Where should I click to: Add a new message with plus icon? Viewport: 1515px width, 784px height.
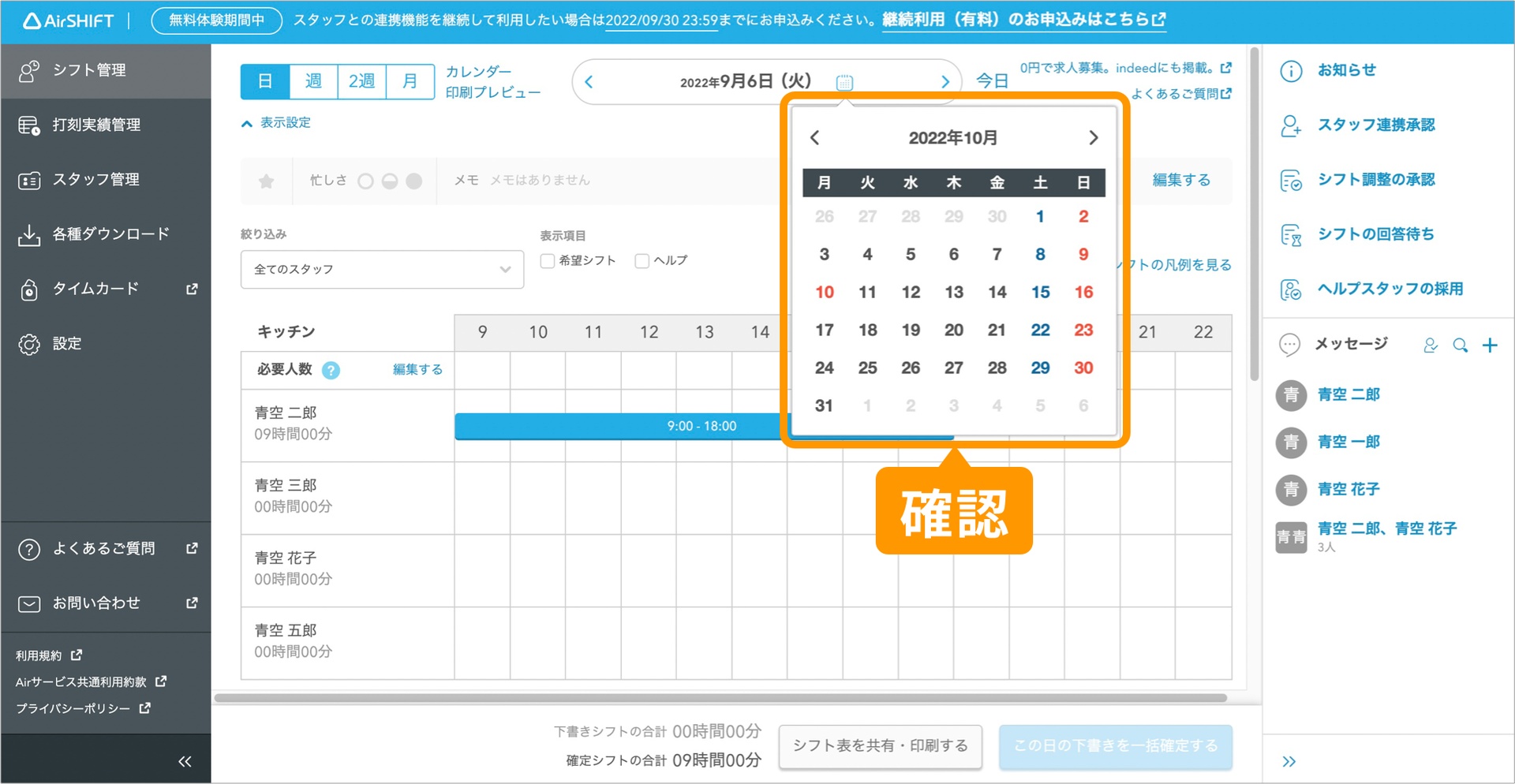[x=1490, y=345]
